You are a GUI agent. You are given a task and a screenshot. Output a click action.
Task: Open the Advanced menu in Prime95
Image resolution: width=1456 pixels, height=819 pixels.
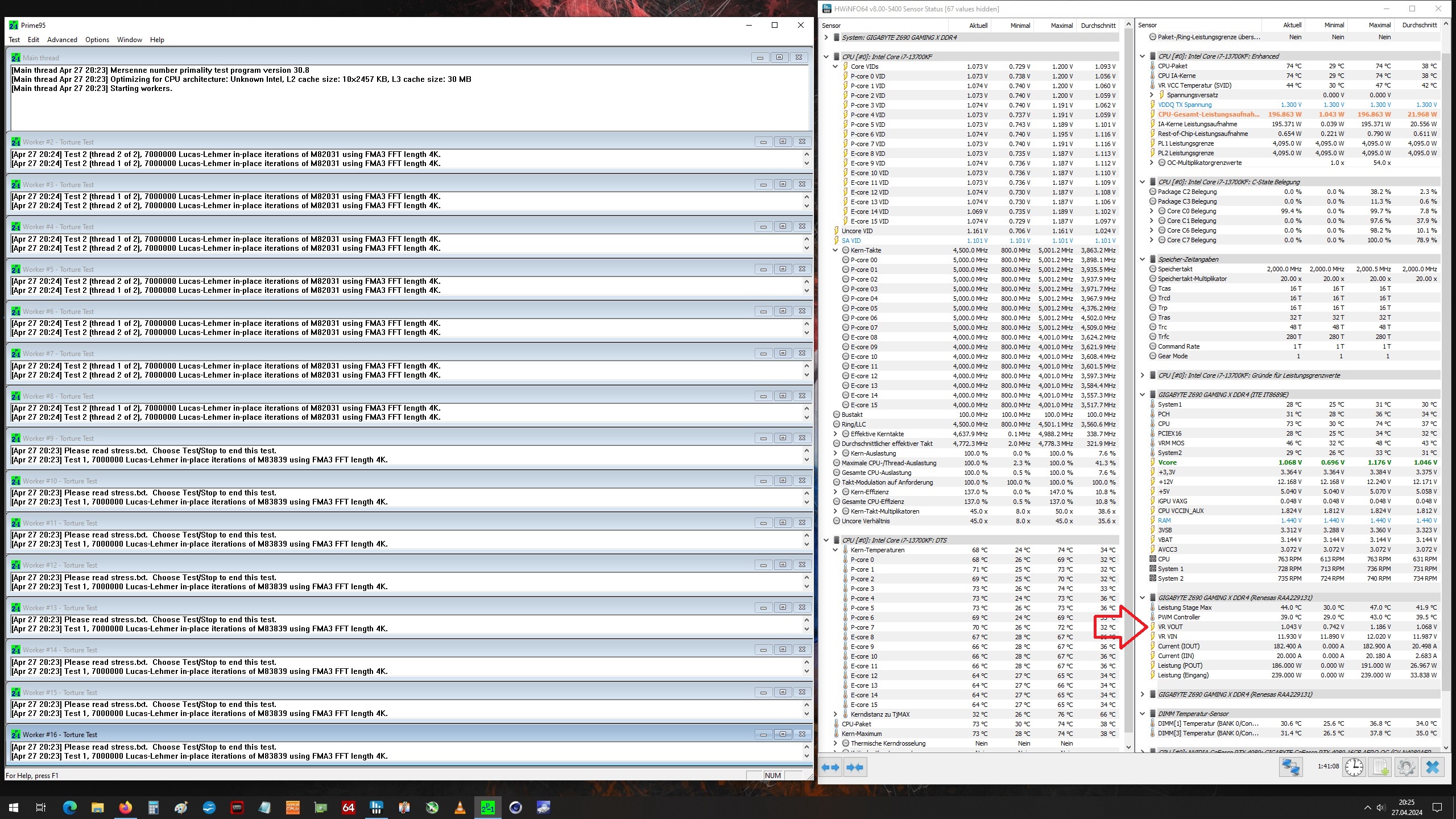tap(62, 40)
